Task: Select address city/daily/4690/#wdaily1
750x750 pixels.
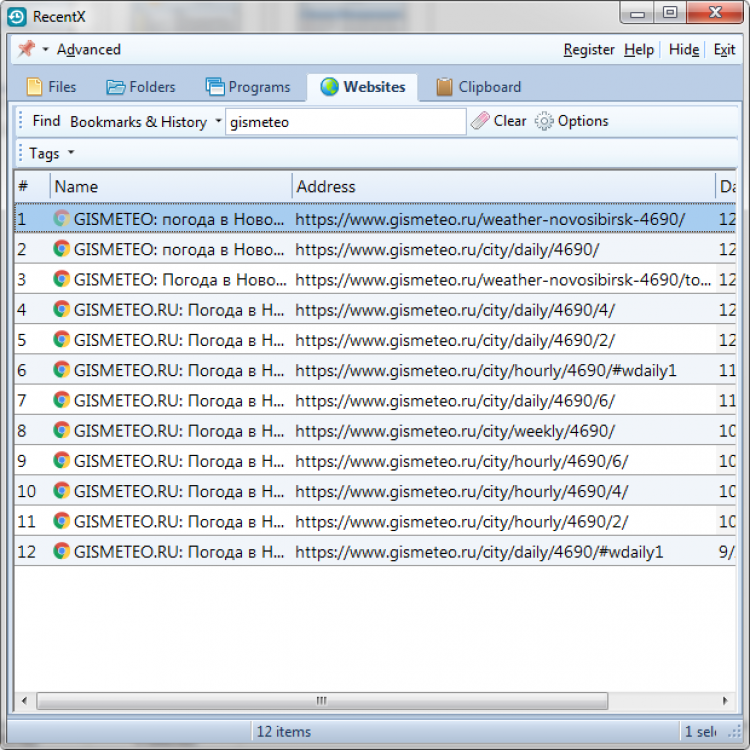Action: (x=479, y=551)
